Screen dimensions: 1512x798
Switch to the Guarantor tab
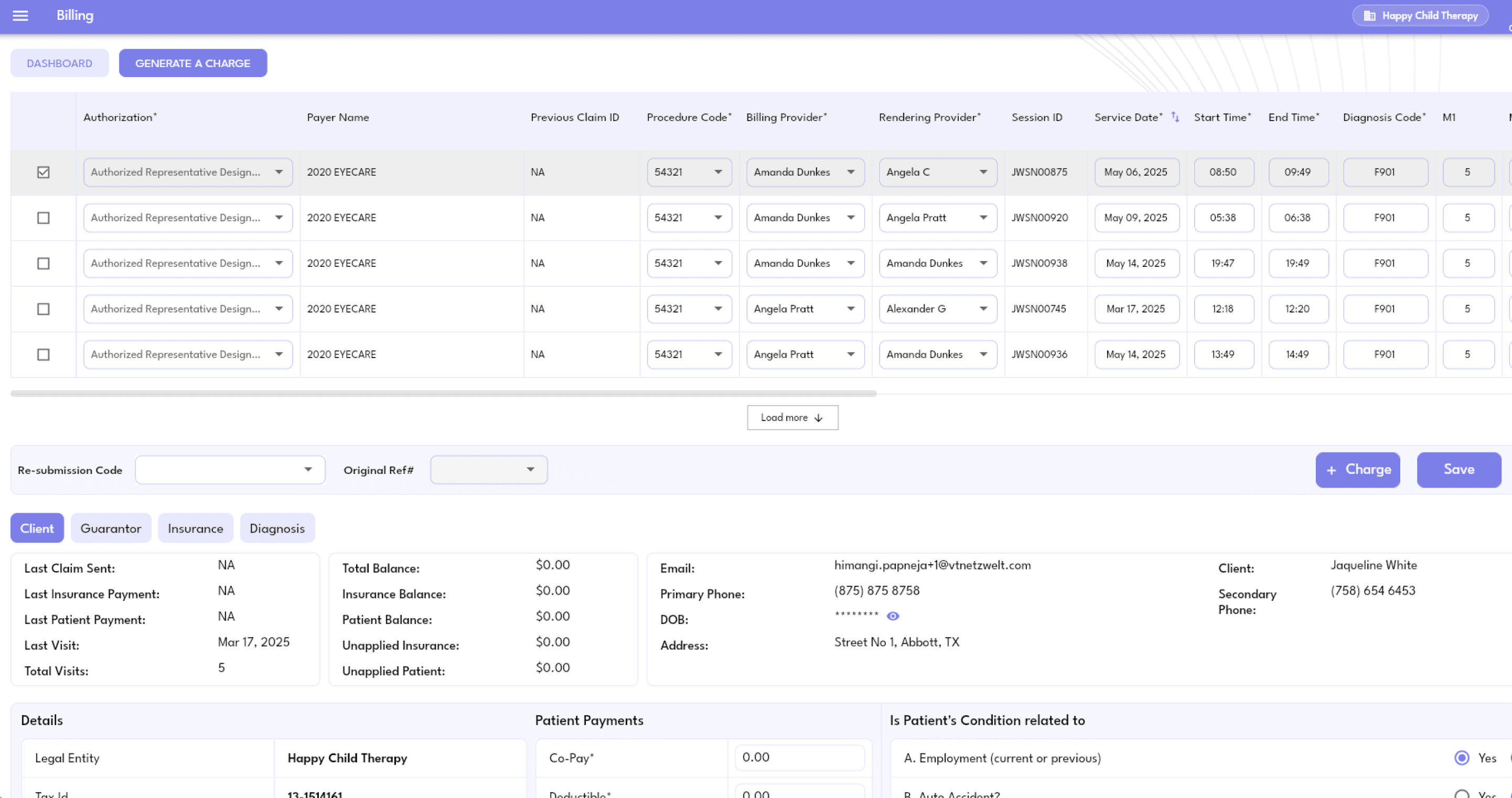[x=111, y=529]
